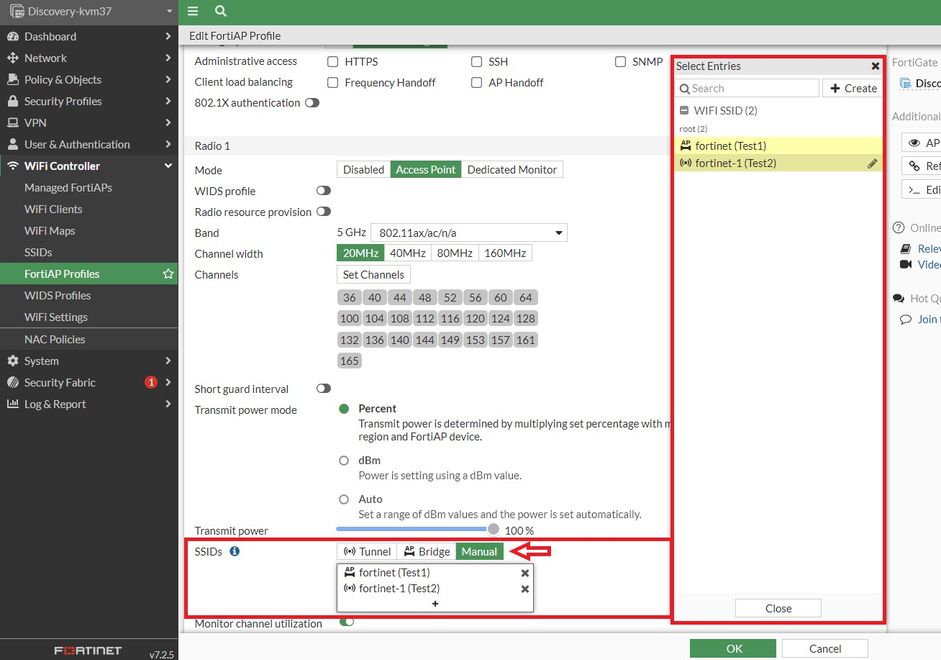Toggle the WIDS profile switch
The width and height of the screenshot is (941, 660).
[x=323, y=191]
